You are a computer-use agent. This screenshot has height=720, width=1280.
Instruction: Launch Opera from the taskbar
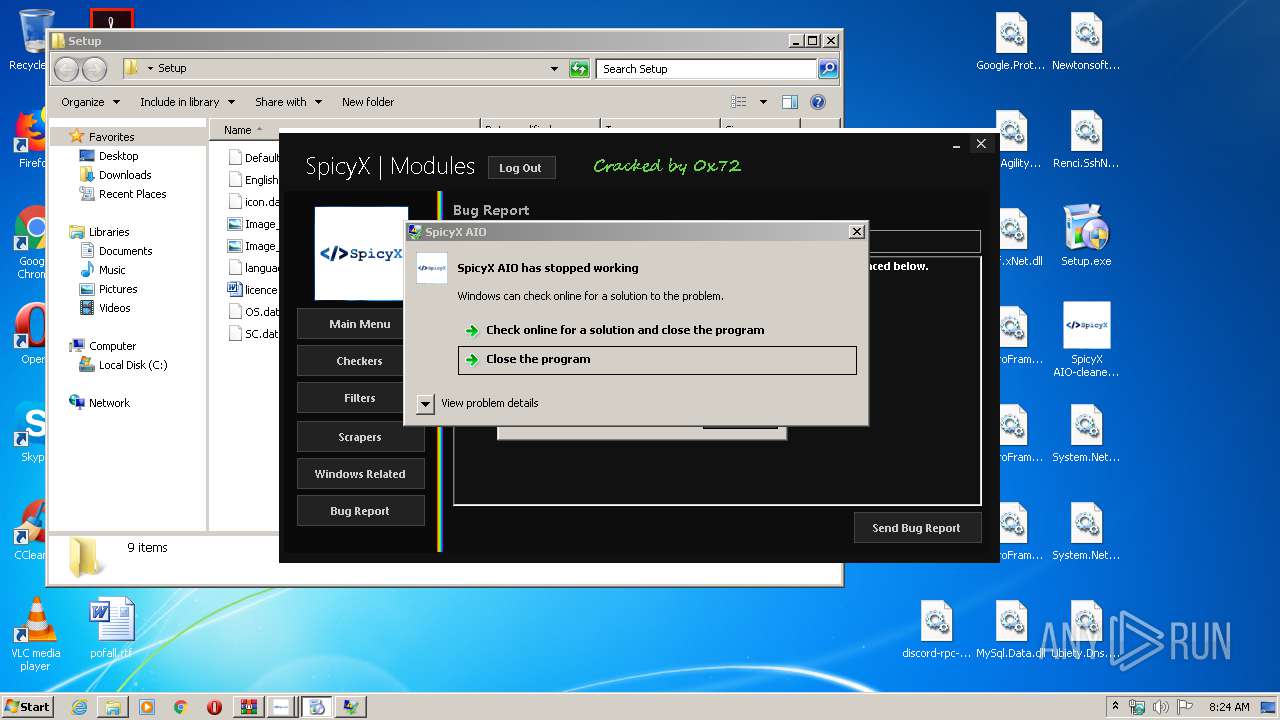[x=214, y=707]
